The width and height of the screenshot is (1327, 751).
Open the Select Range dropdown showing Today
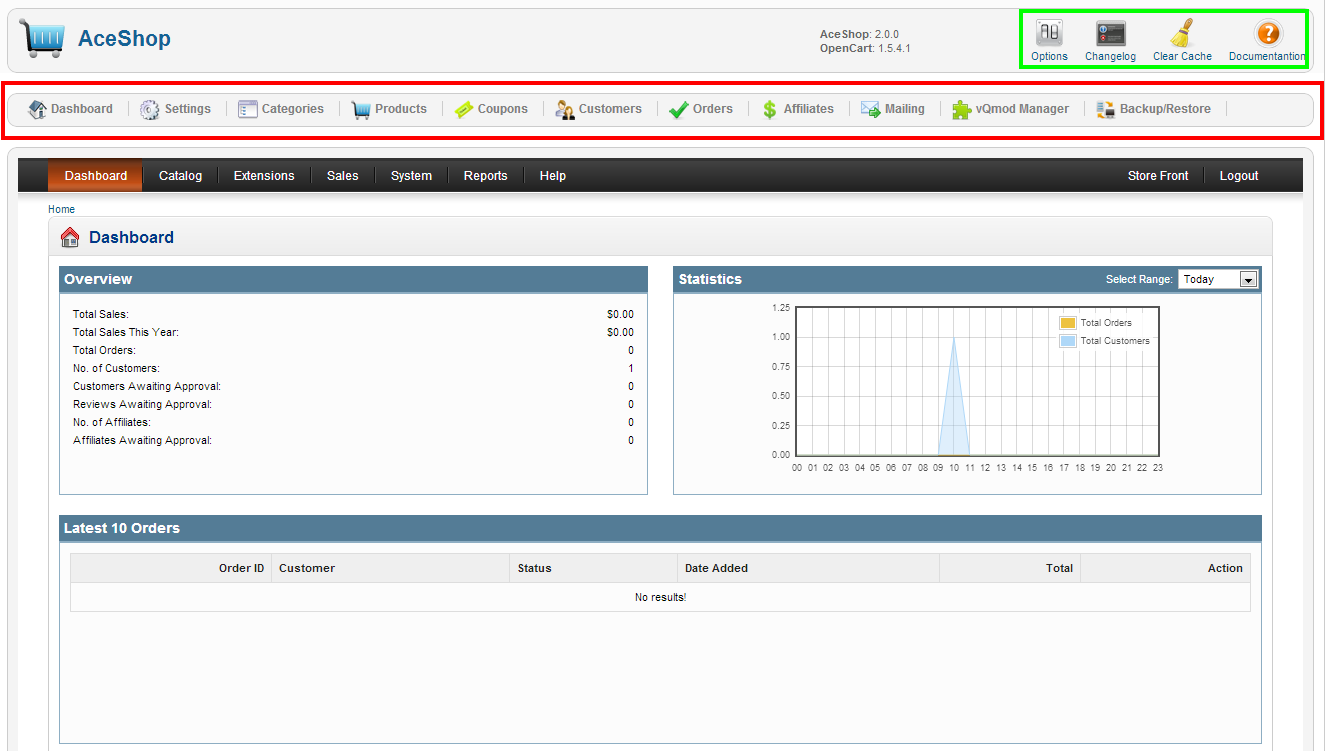1218,279
